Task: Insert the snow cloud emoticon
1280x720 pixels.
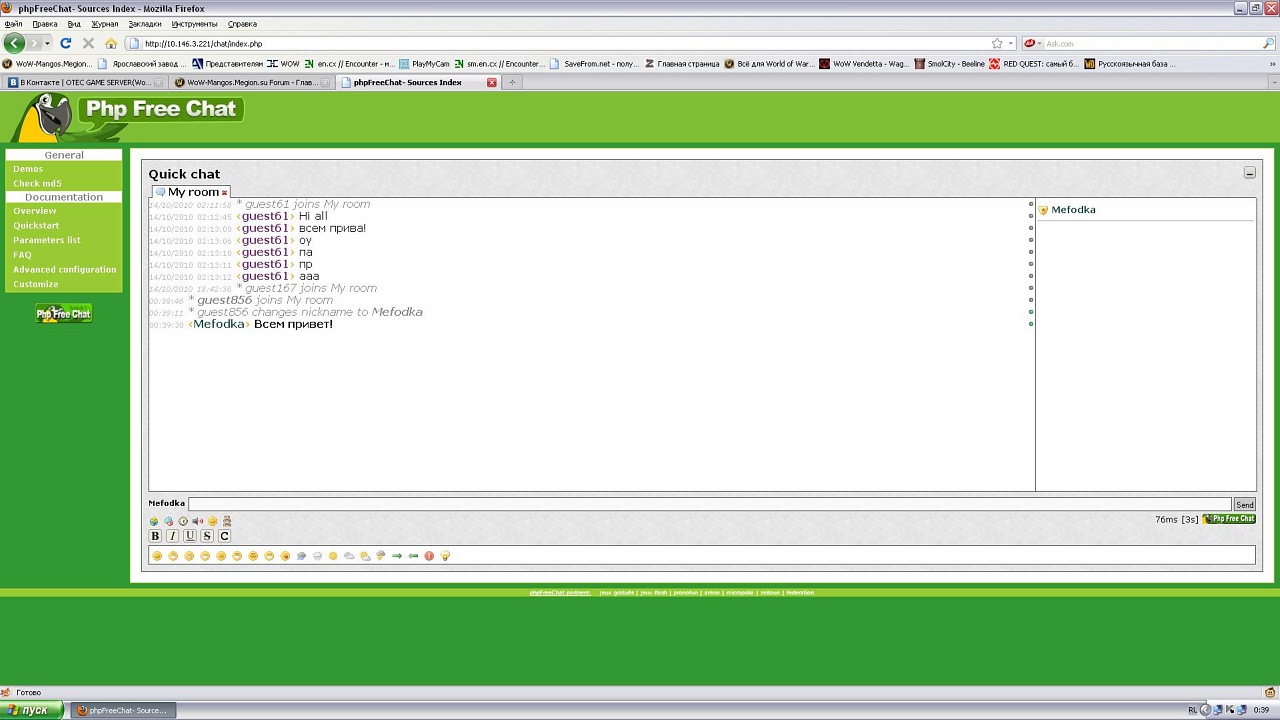Action: tap(317, 556)
